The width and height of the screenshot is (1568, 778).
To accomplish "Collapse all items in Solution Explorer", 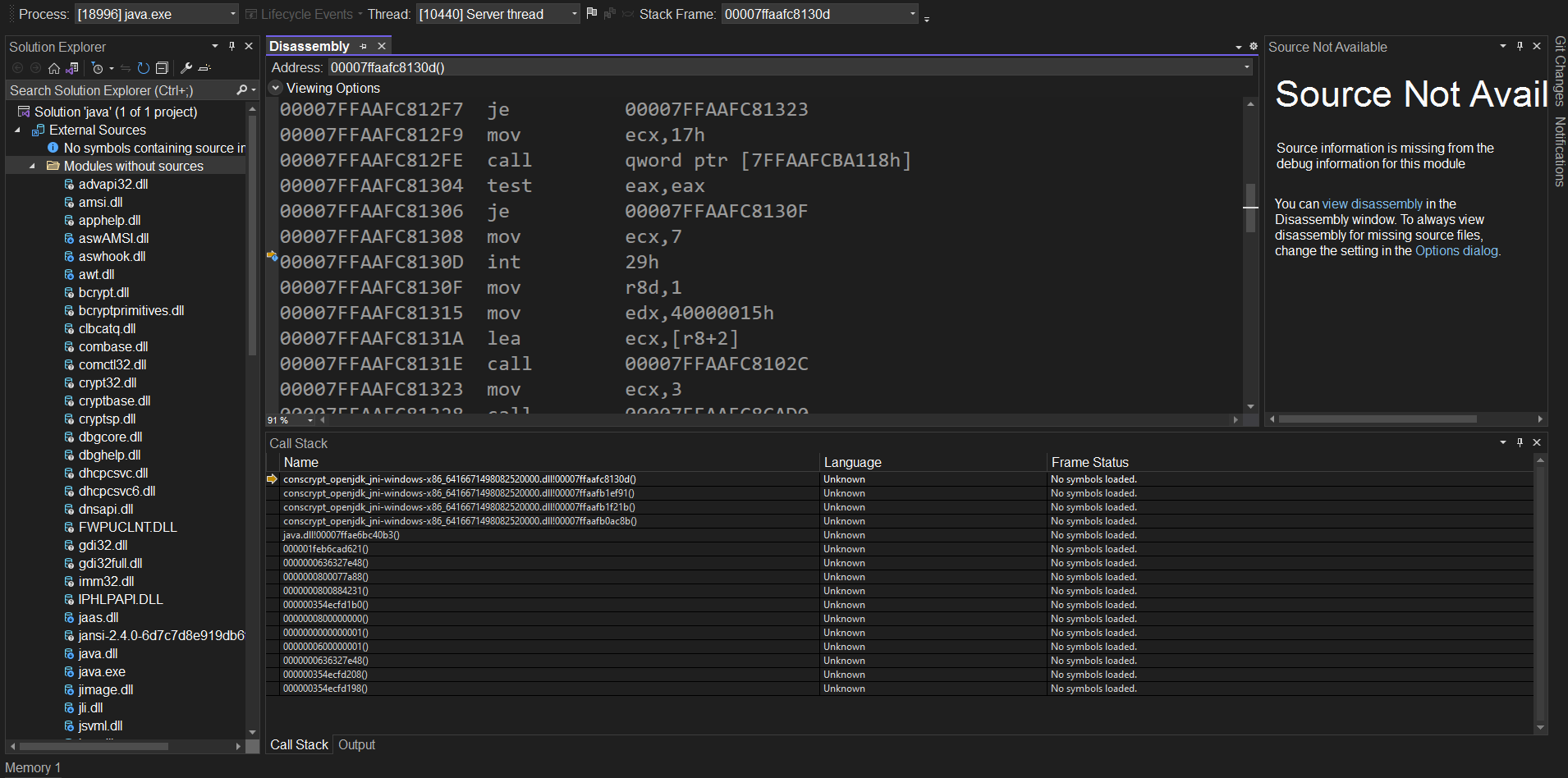I will point(162,68).
